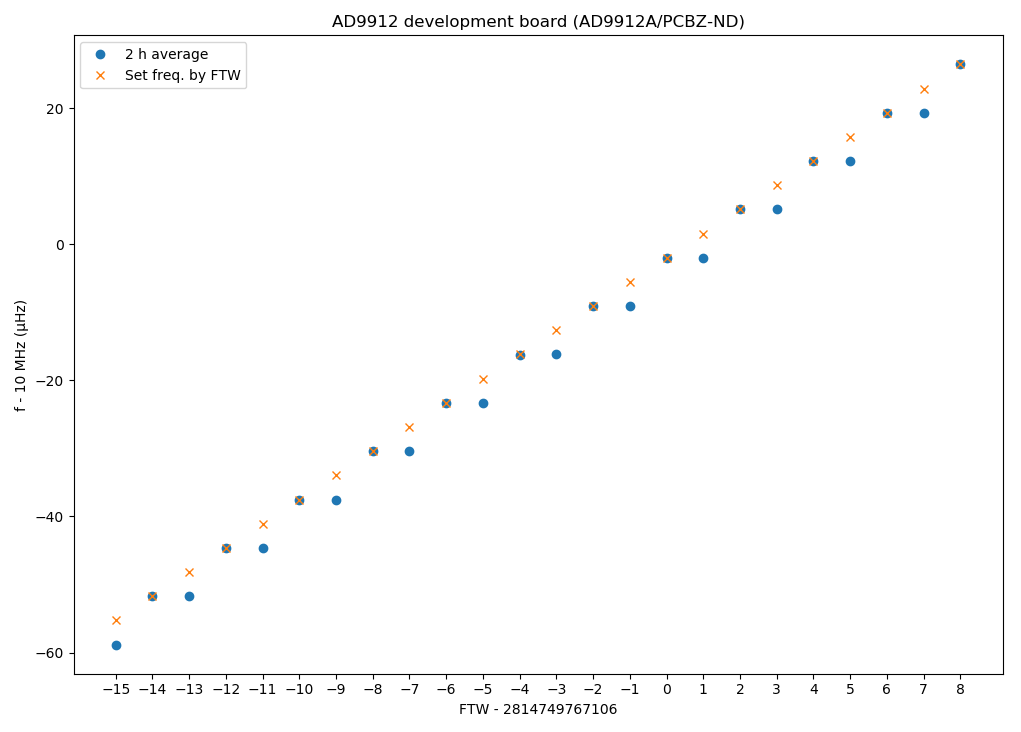Click x-axis tick label '−15'
The width and height of the screenshot is (1021, 732).
coord(116,690)
